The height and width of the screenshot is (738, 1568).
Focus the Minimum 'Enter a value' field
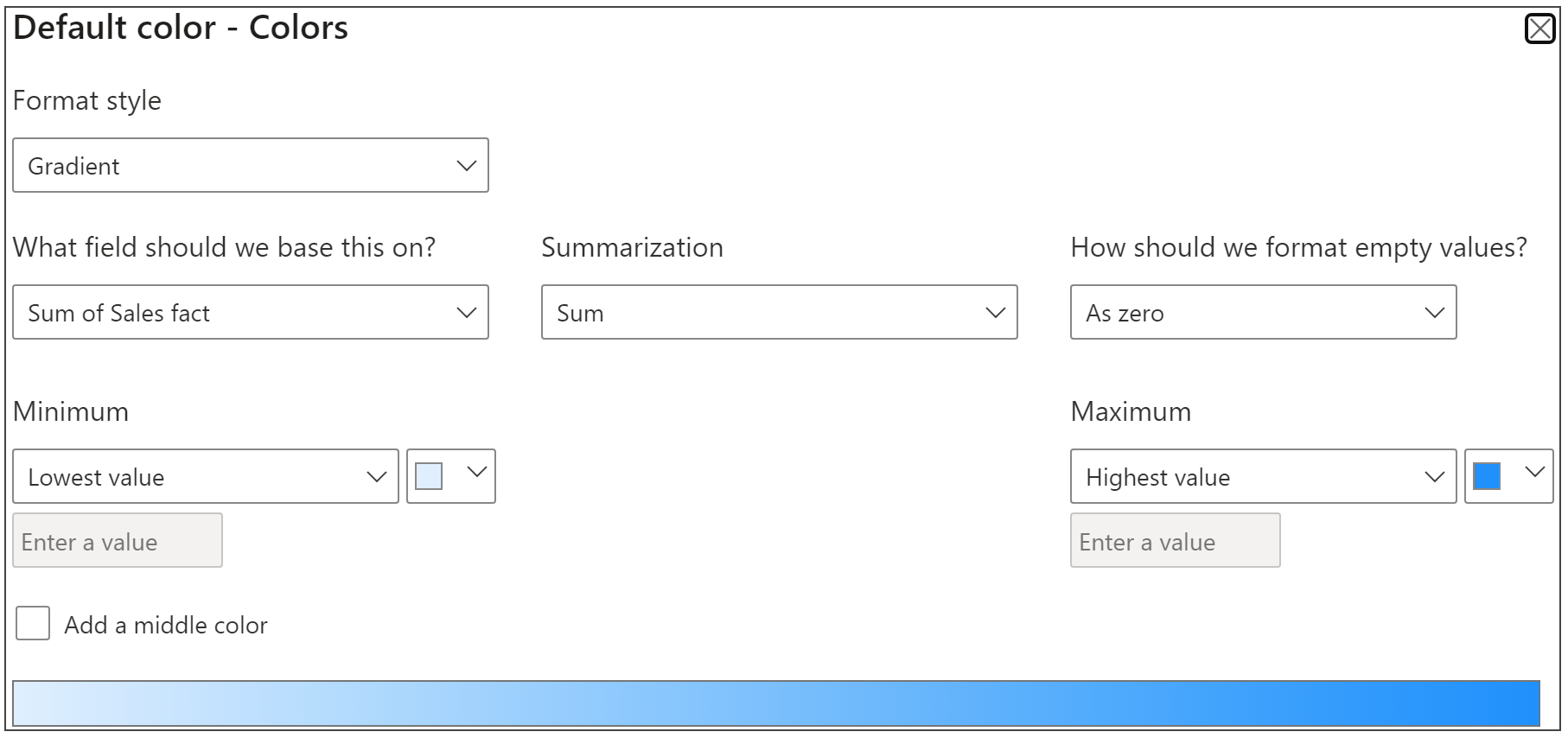pos(118,541)
